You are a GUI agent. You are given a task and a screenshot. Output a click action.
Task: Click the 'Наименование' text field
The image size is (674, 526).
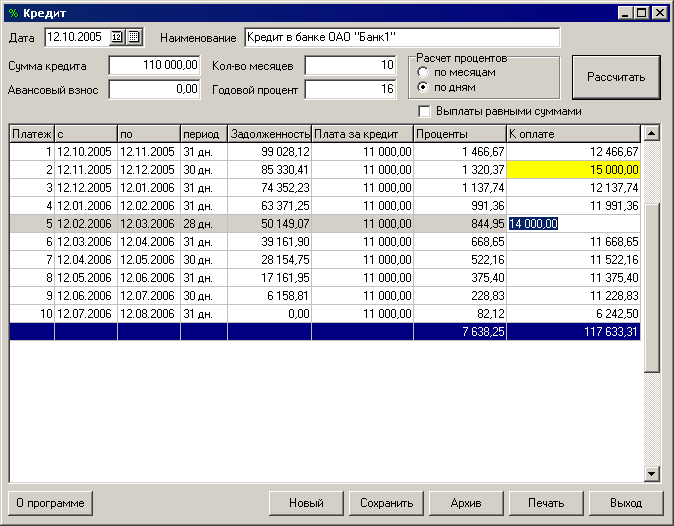click(402, 38)
